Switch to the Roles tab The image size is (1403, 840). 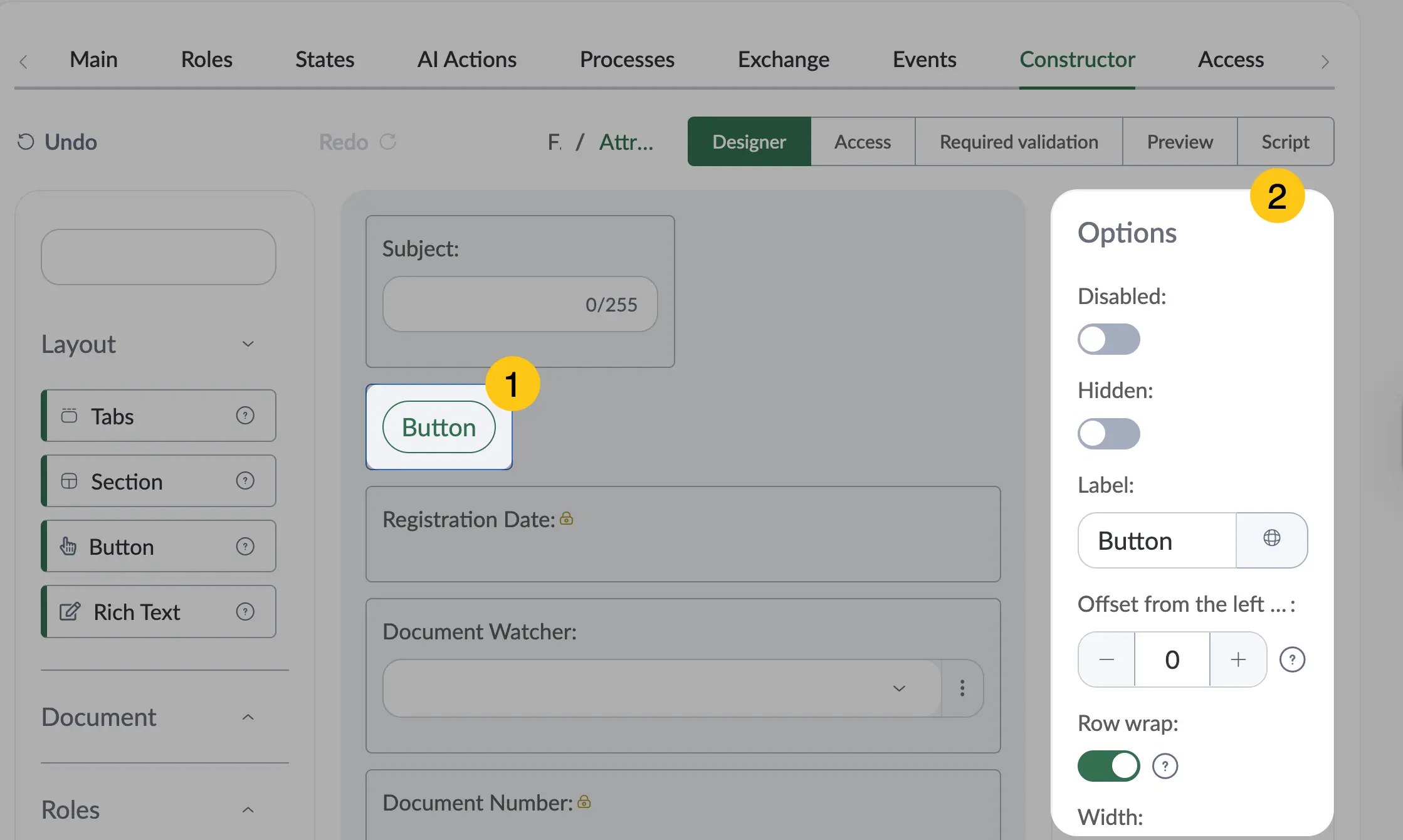click(x=206, y=60)
